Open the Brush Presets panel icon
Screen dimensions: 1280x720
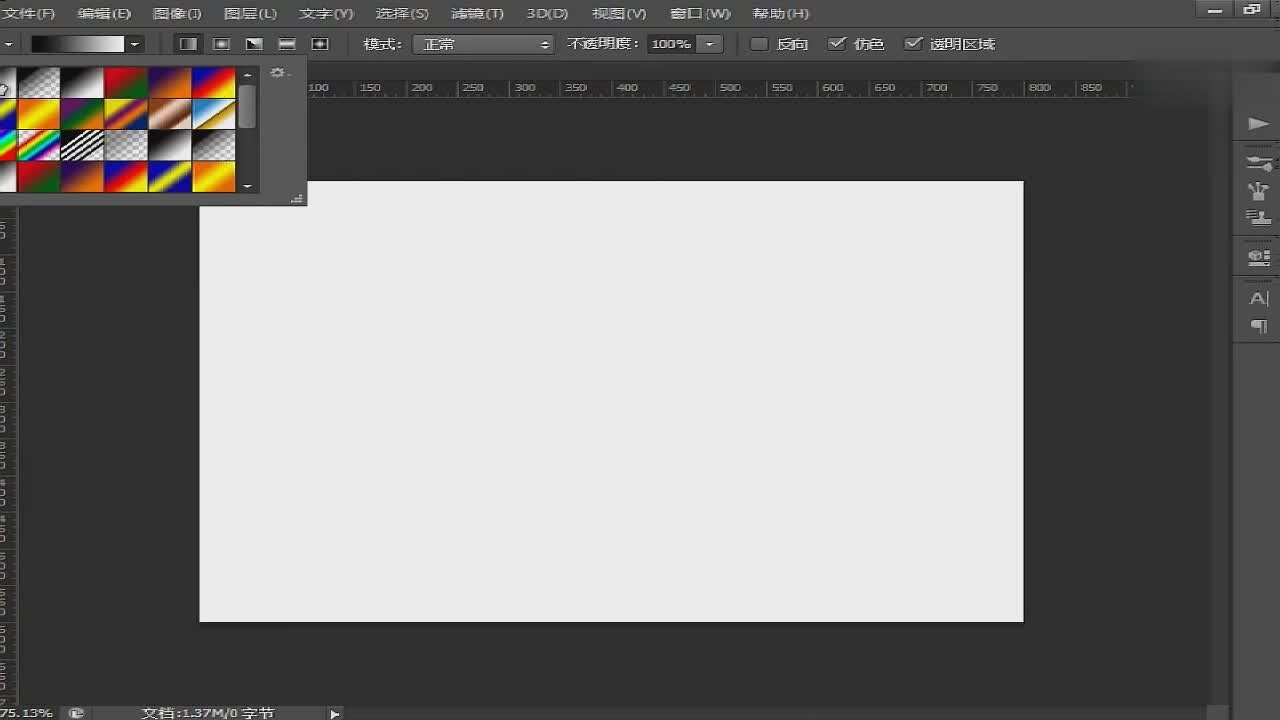1258,162
